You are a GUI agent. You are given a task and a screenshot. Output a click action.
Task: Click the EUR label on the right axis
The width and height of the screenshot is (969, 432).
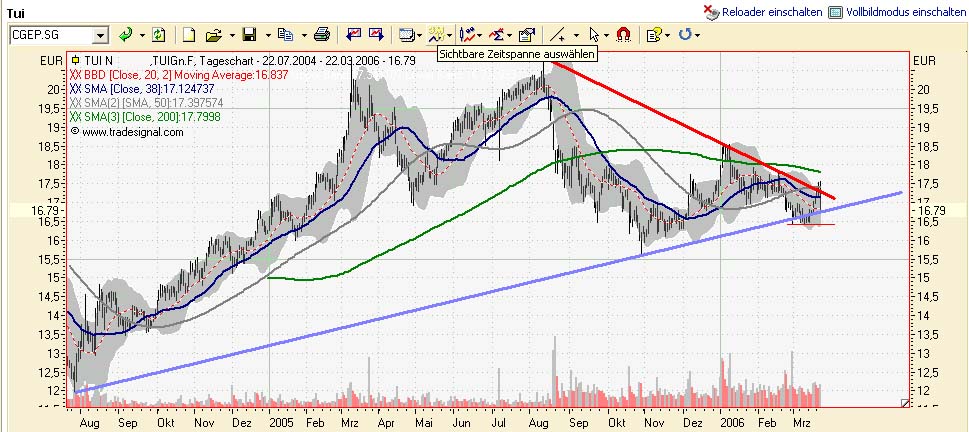tap(924, 61)
